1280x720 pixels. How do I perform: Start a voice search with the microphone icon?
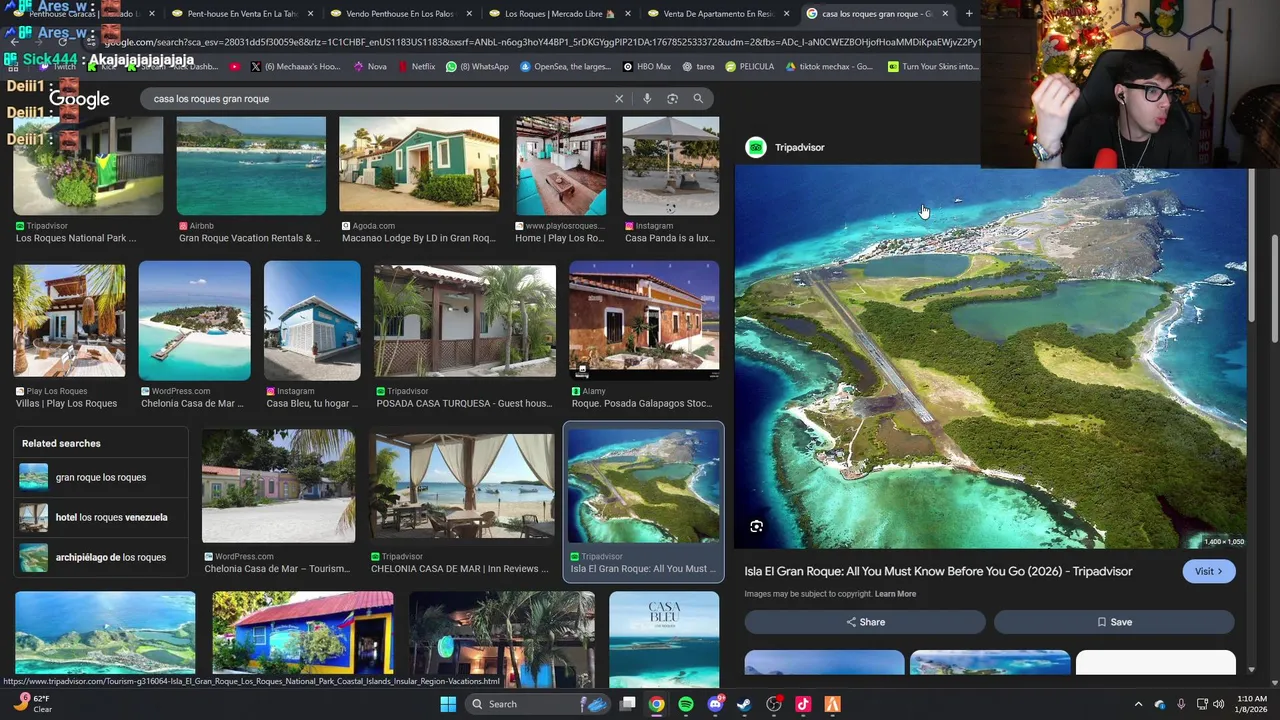(647, 99)
